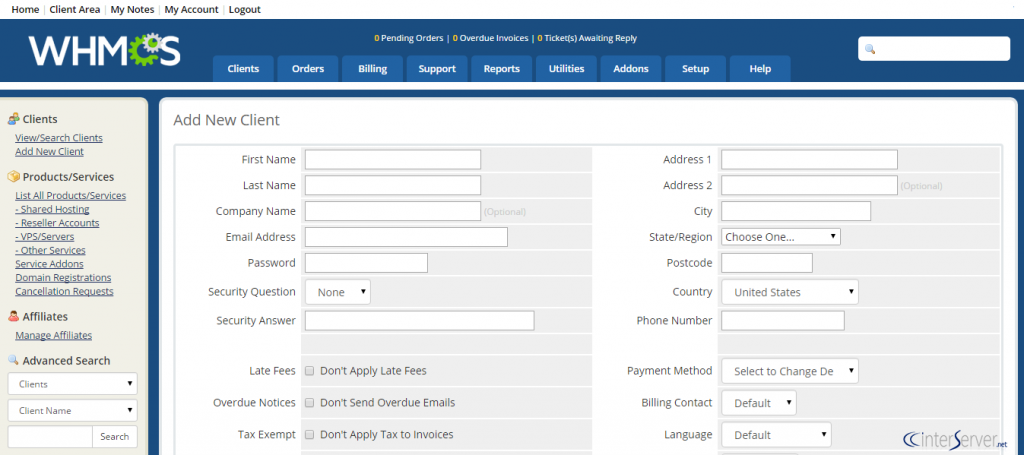The height and width of the screenshot is (455, 1024).
Task: Enable Don't Apply Late Fees checkbox
Action: (x=310, y=371)
